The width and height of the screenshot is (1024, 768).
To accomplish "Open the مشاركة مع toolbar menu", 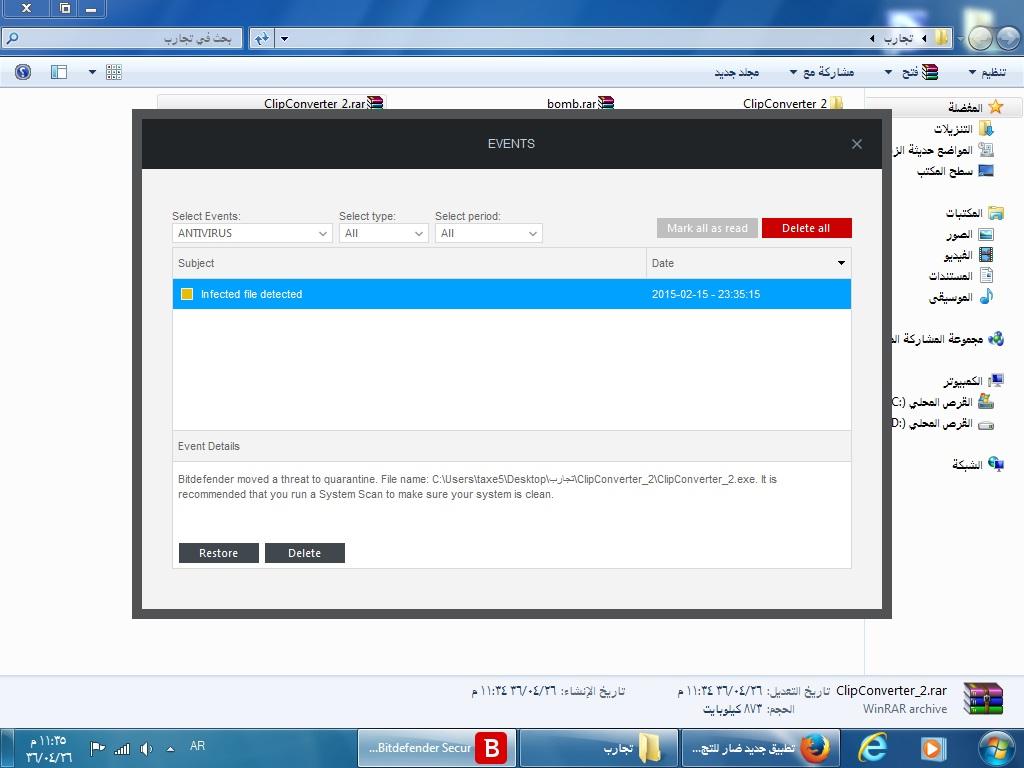I will click(822, 72).
